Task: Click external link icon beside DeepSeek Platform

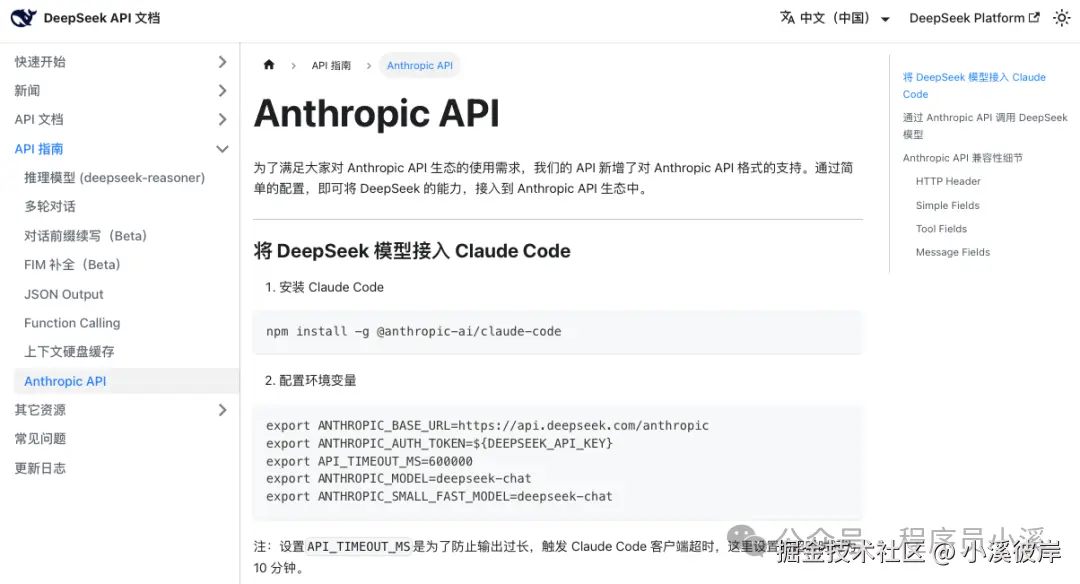Action: 1034,17
